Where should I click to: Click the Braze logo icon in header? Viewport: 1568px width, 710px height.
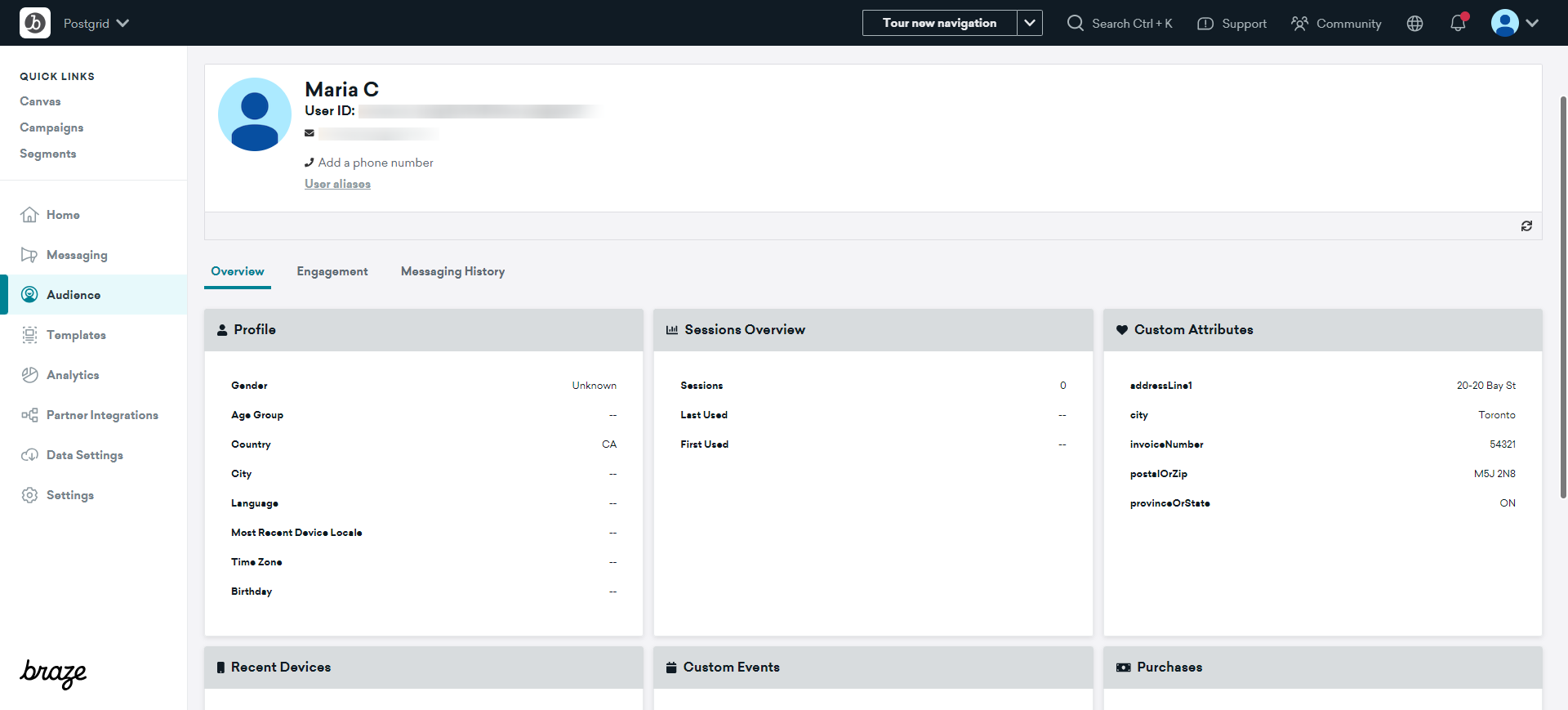[35, 23]
